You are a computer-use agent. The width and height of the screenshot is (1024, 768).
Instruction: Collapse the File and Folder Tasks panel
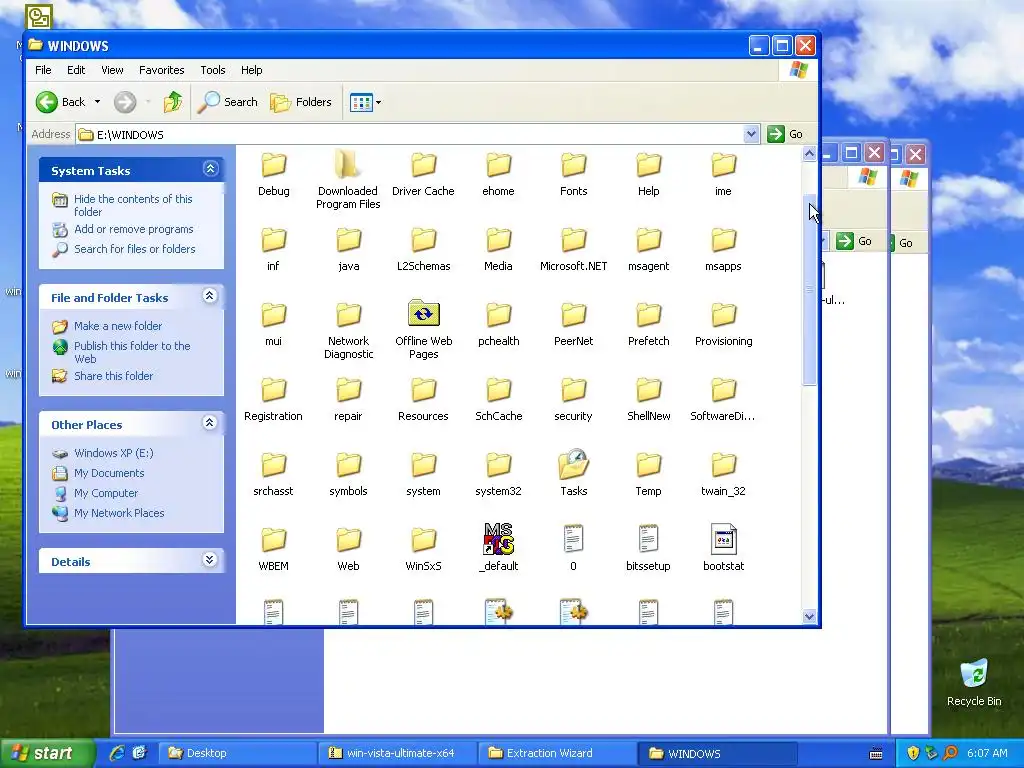(x=210, y=296)
